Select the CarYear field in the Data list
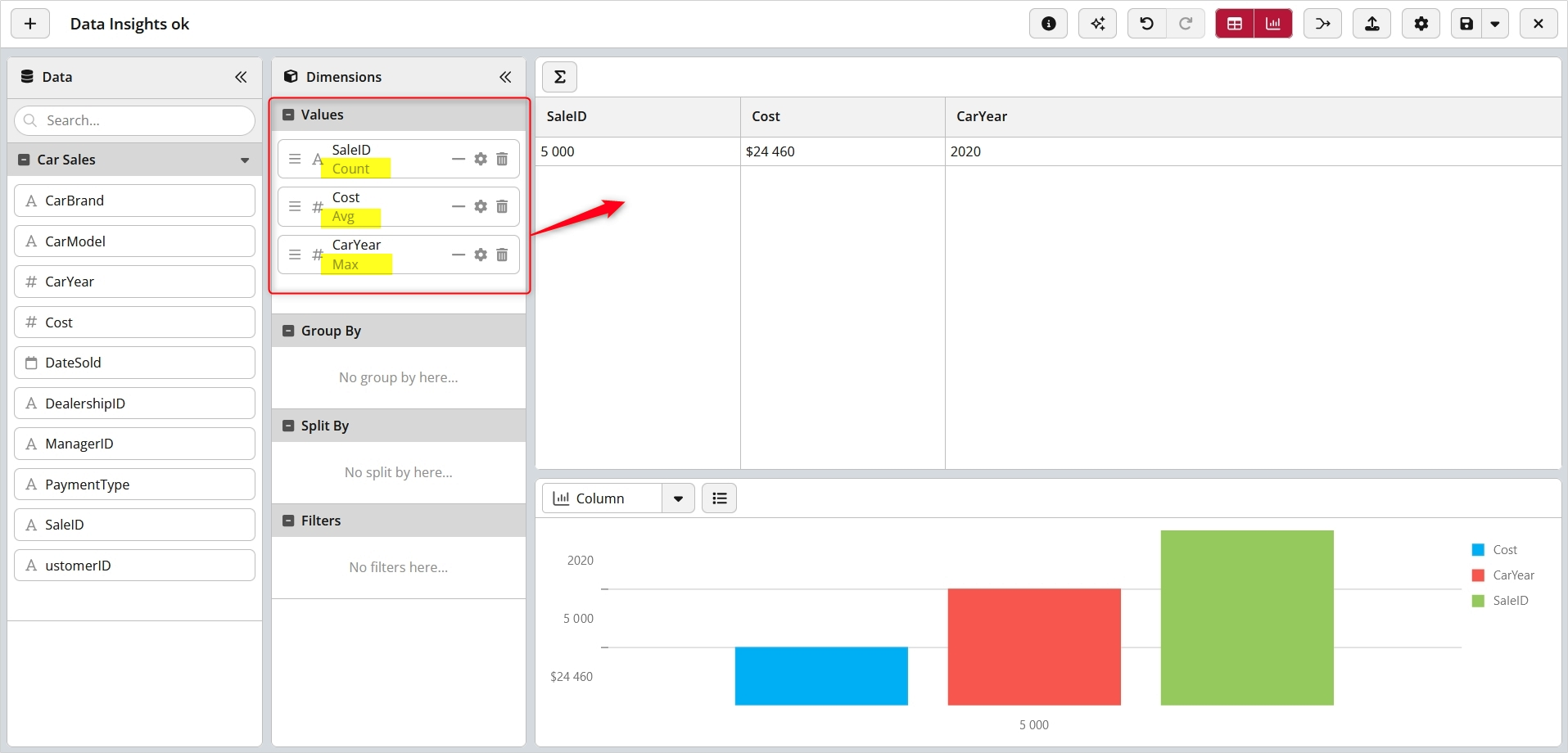Viewport: 1568px width, 753px height. 134,282
